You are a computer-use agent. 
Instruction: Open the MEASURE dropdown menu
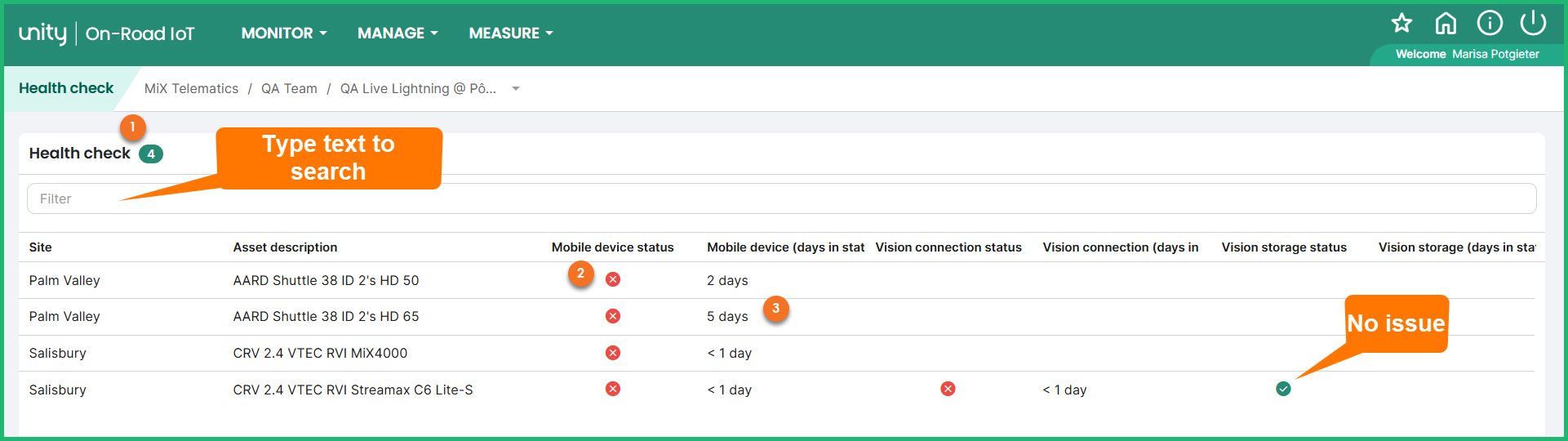(510, 33)
